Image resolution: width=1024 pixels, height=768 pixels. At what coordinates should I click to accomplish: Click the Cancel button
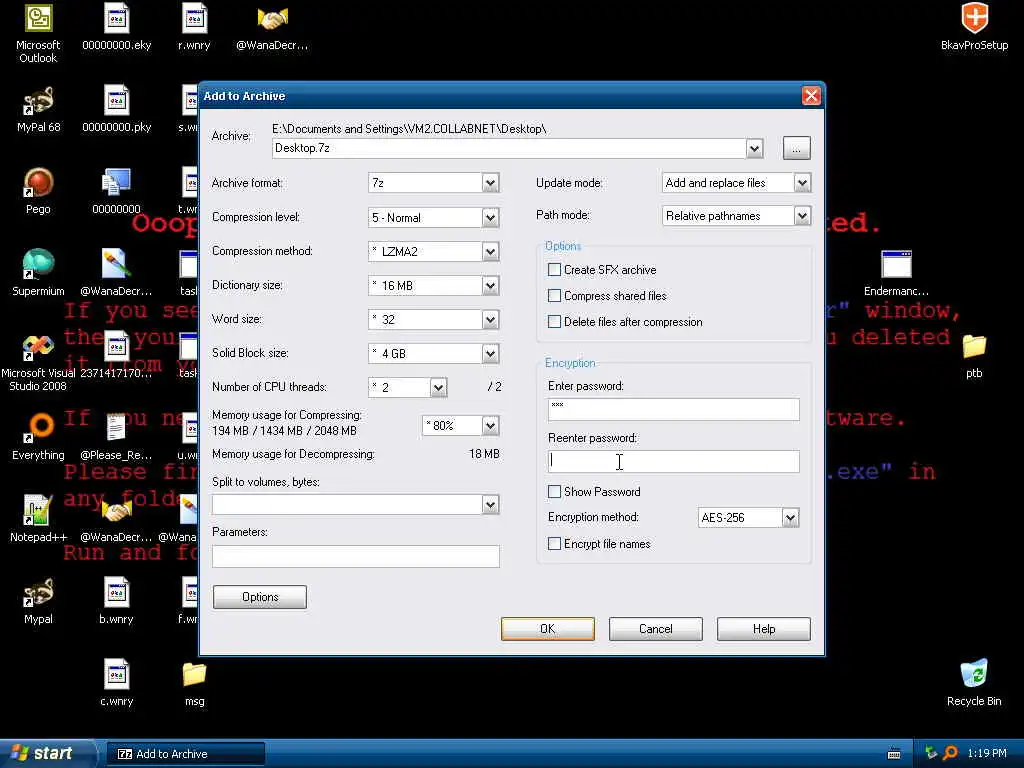pyautogui.click(x=656, y=629)
